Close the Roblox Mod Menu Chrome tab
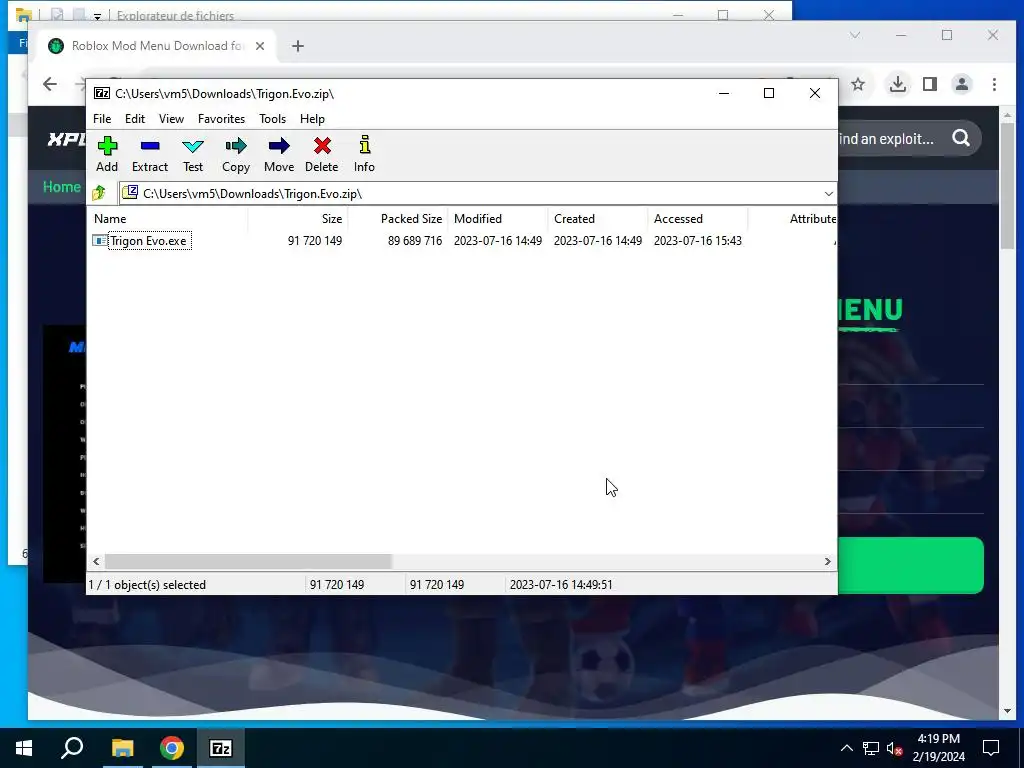This screenshot has height=768, width=1024. [x=260, y=46]
